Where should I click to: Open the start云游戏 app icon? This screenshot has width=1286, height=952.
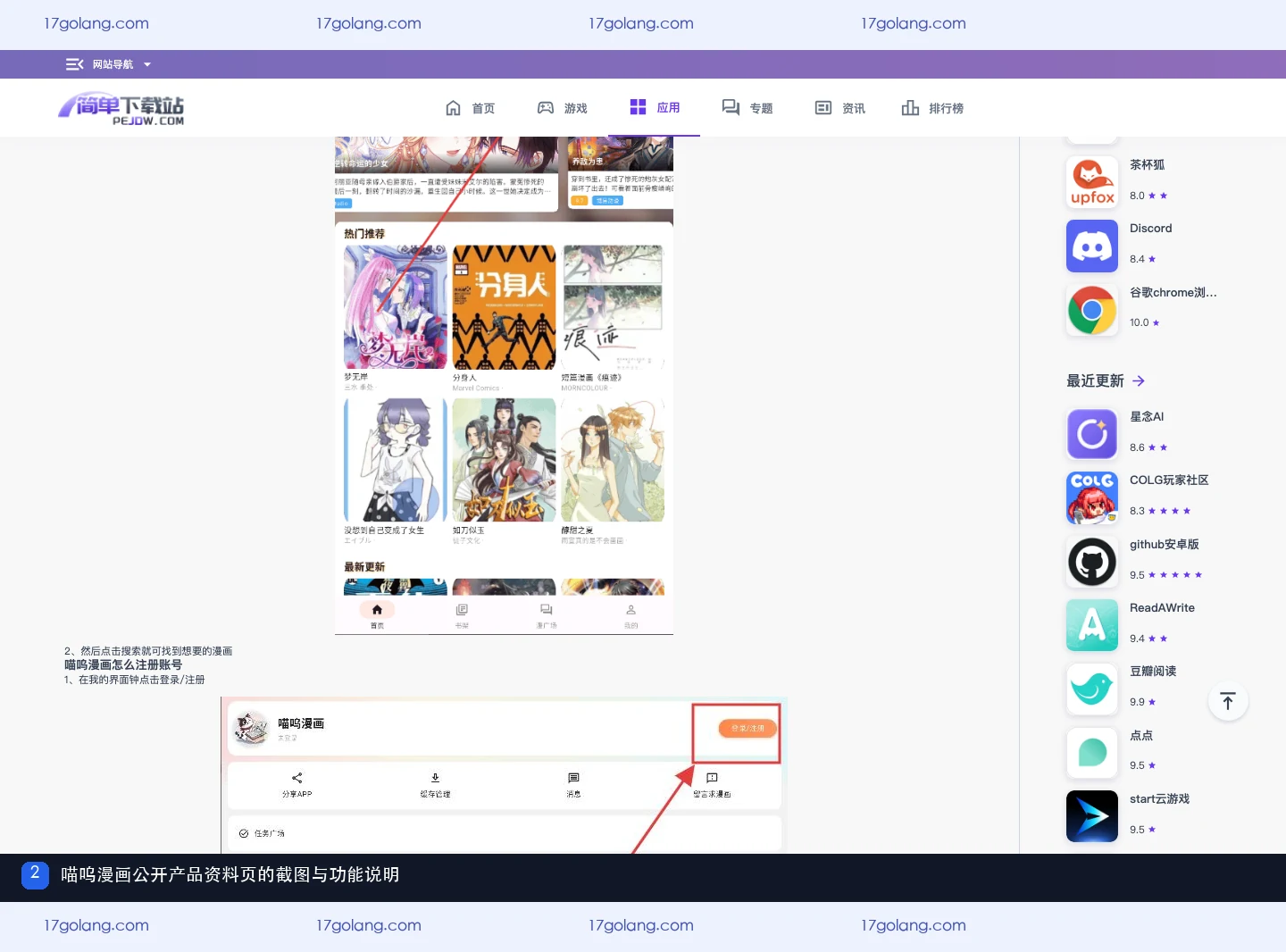(1092, 816)
